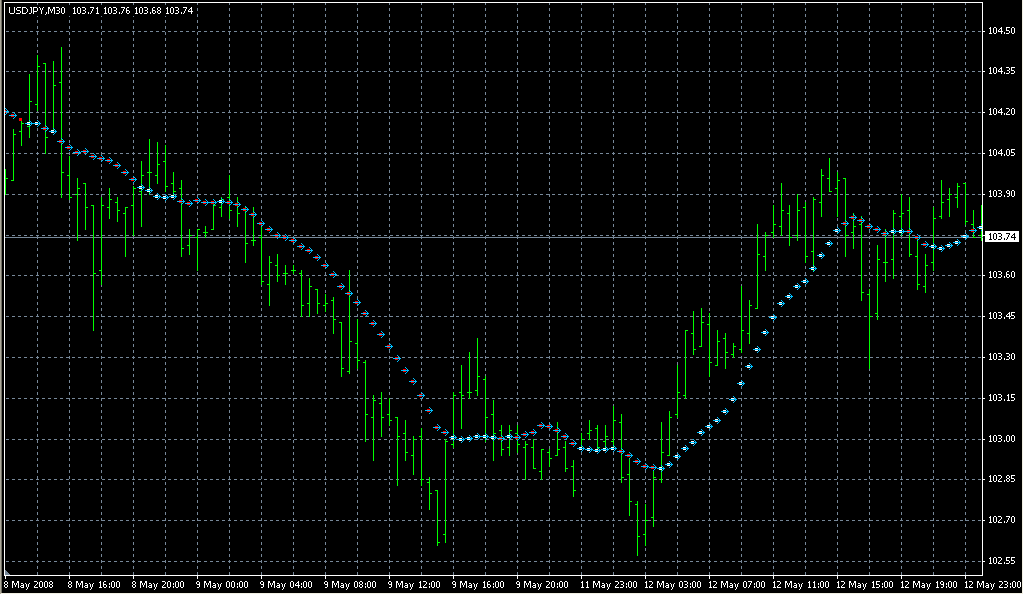Click the 104.20 price scale label
The width and height of the screenshot is (1024, 594).
(x=1000, y=112)
